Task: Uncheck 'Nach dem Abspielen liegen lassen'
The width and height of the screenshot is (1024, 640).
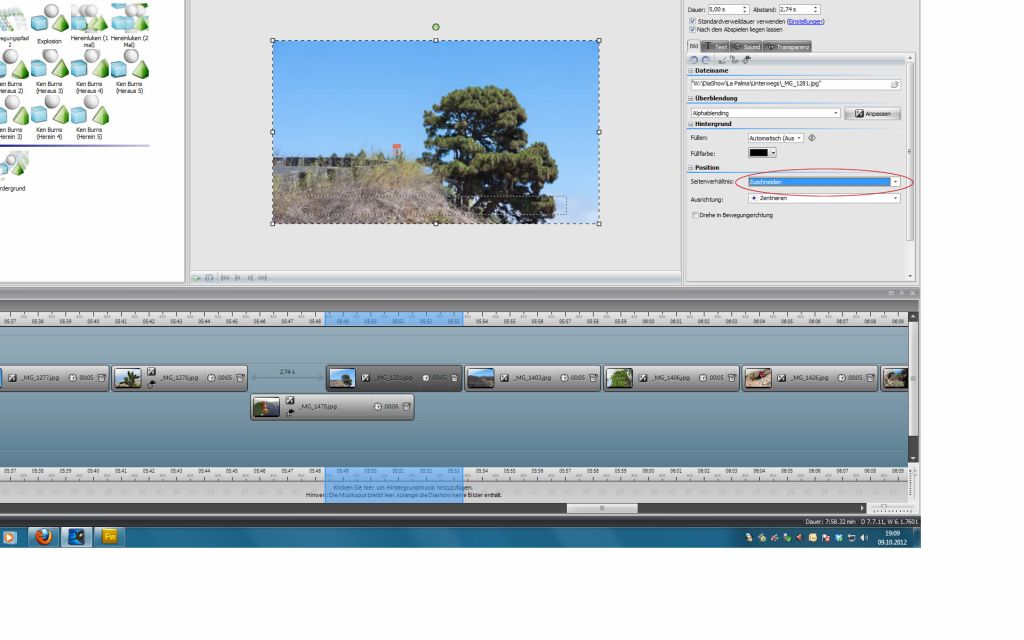Action: [x=693, y=29]
